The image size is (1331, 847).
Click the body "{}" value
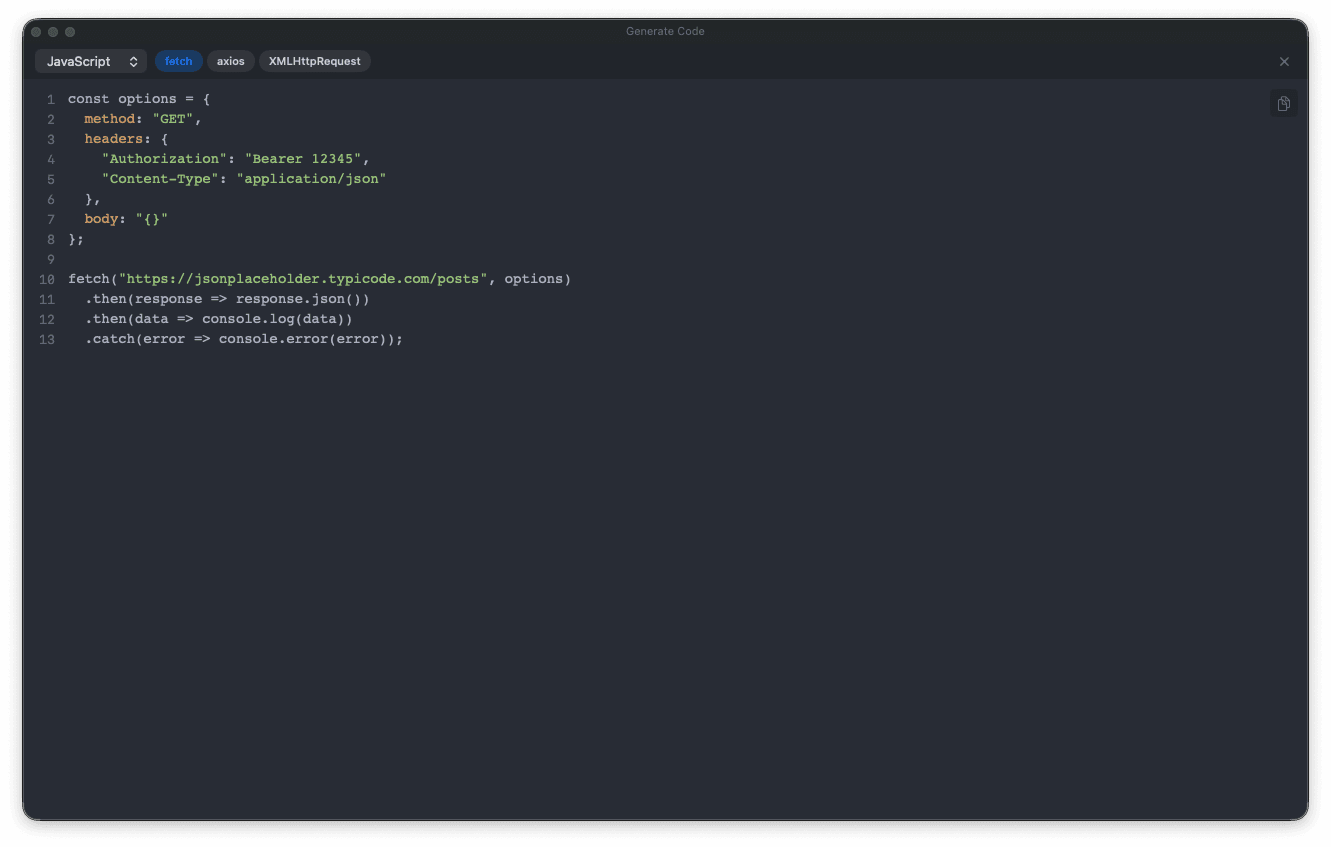pyautogui.click(x=152, y=219)
